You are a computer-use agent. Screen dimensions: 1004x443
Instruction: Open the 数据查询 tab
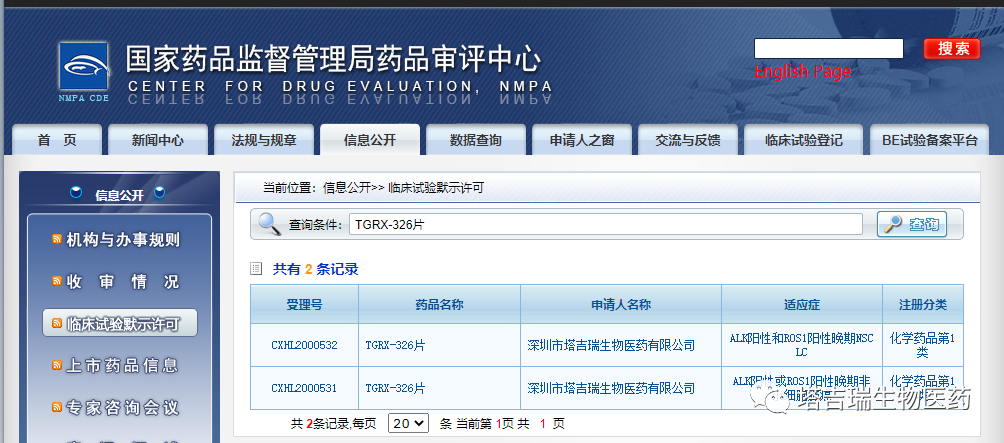click(x=476, y=140)
